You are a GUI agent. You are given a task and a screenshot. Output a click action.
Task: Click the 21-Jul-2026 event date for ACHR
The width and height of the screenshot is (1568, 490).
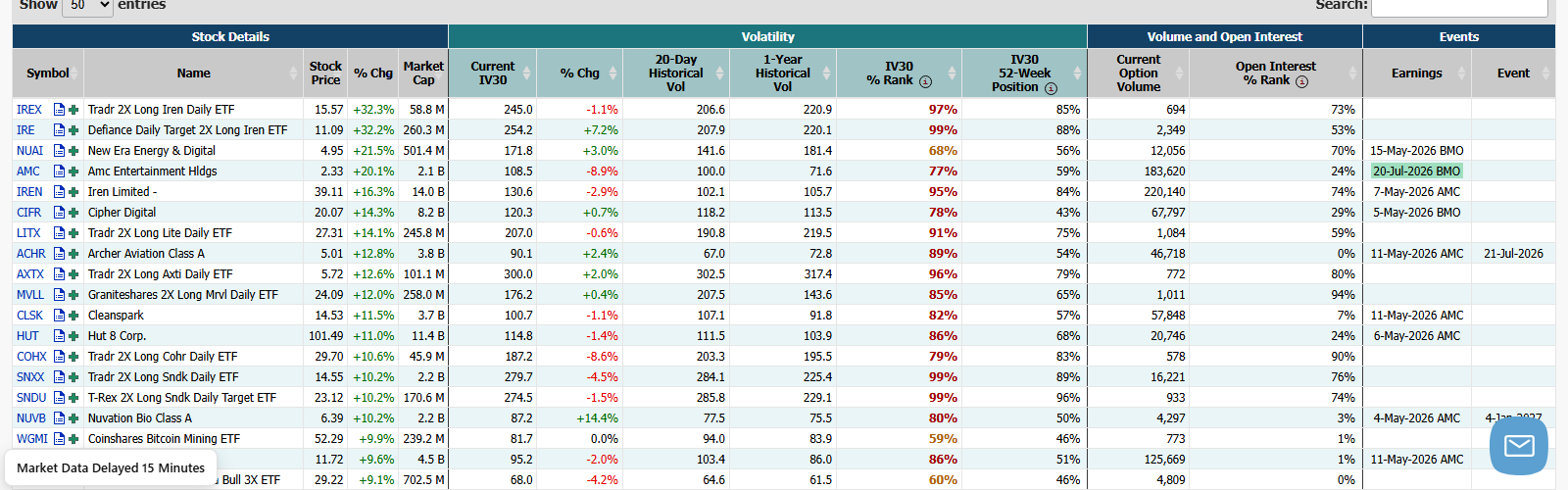coord(1513,254)
